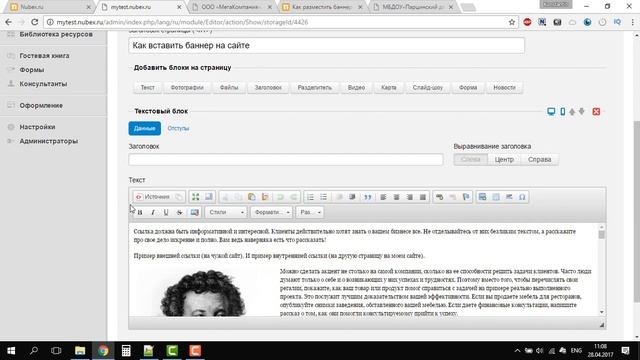Open Оформление in sidebar
640x360 pixels.
[41, 105]
